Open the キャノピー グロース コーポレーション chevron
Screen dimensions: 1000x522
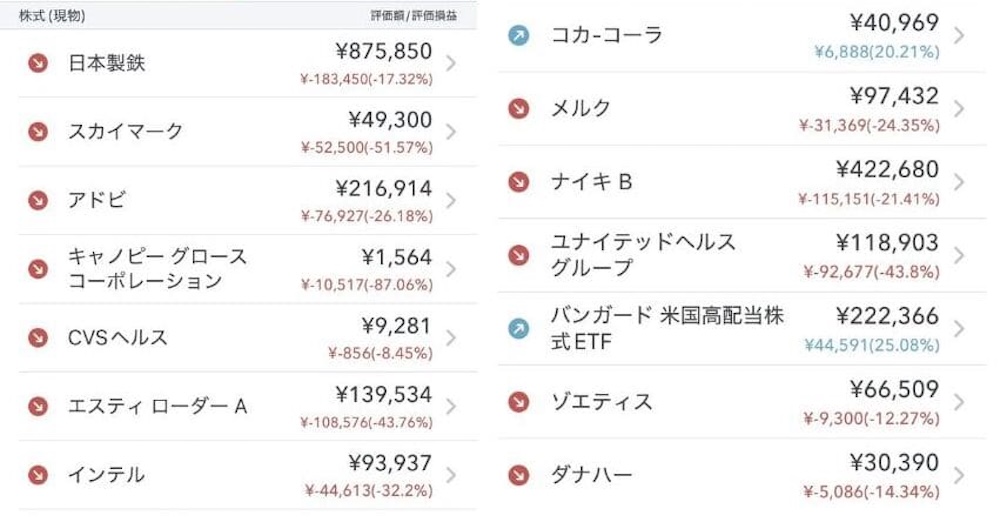(451, 269)
